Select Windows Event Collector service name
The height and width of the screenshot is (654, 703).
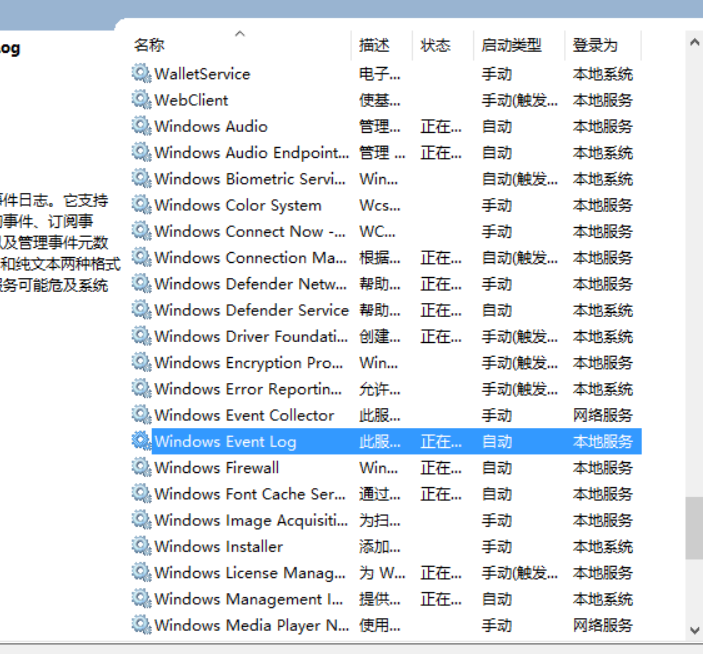pos(244,415)
